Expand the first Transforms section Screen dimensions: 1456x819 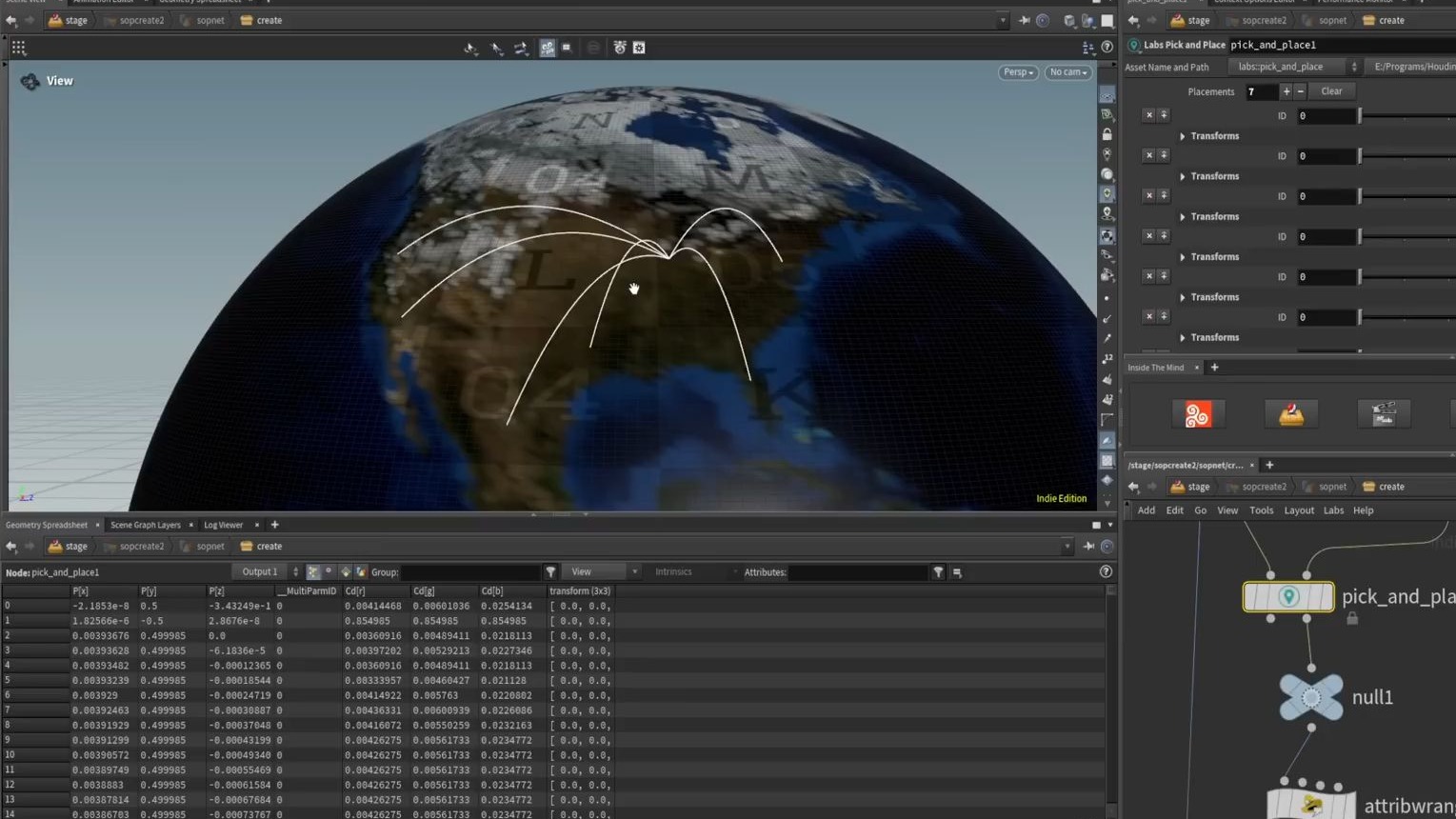coord(1183,136)
